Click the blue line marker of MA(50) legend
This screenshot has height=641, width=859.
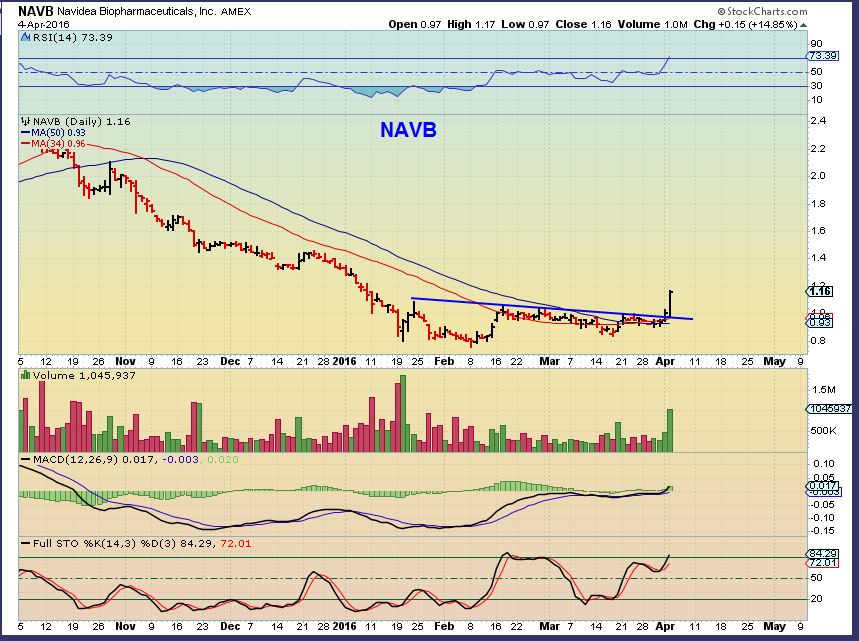[x=26, y=133]
